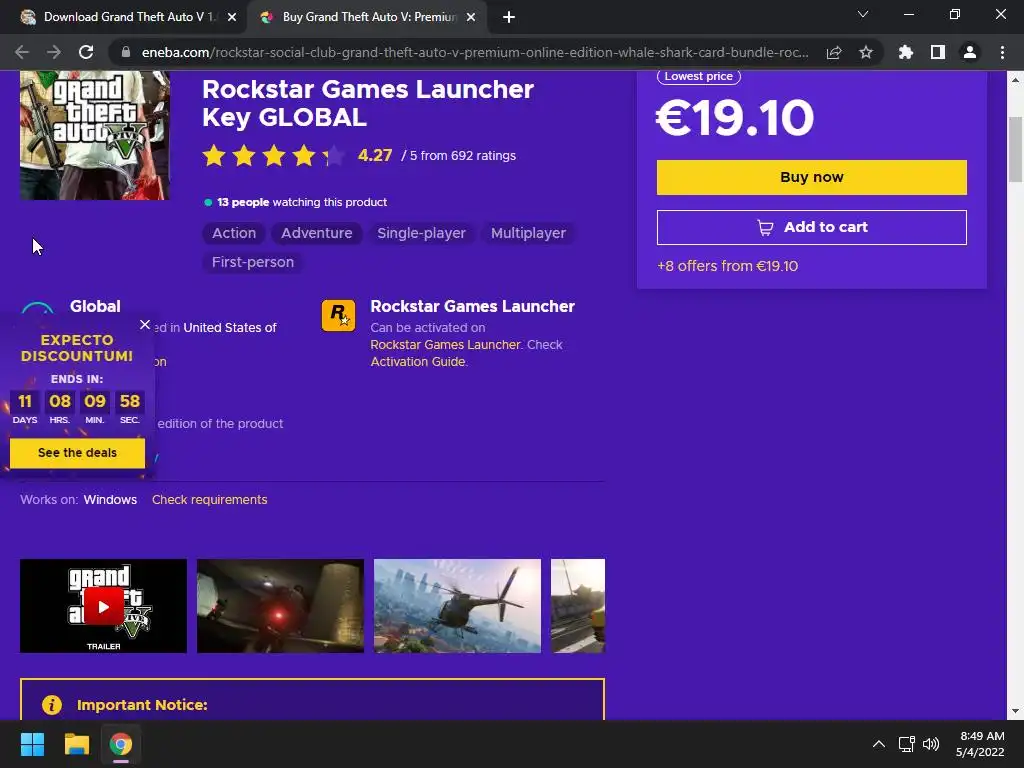Add the game to cart
The image size is (1024, 768).
[812, 227]
